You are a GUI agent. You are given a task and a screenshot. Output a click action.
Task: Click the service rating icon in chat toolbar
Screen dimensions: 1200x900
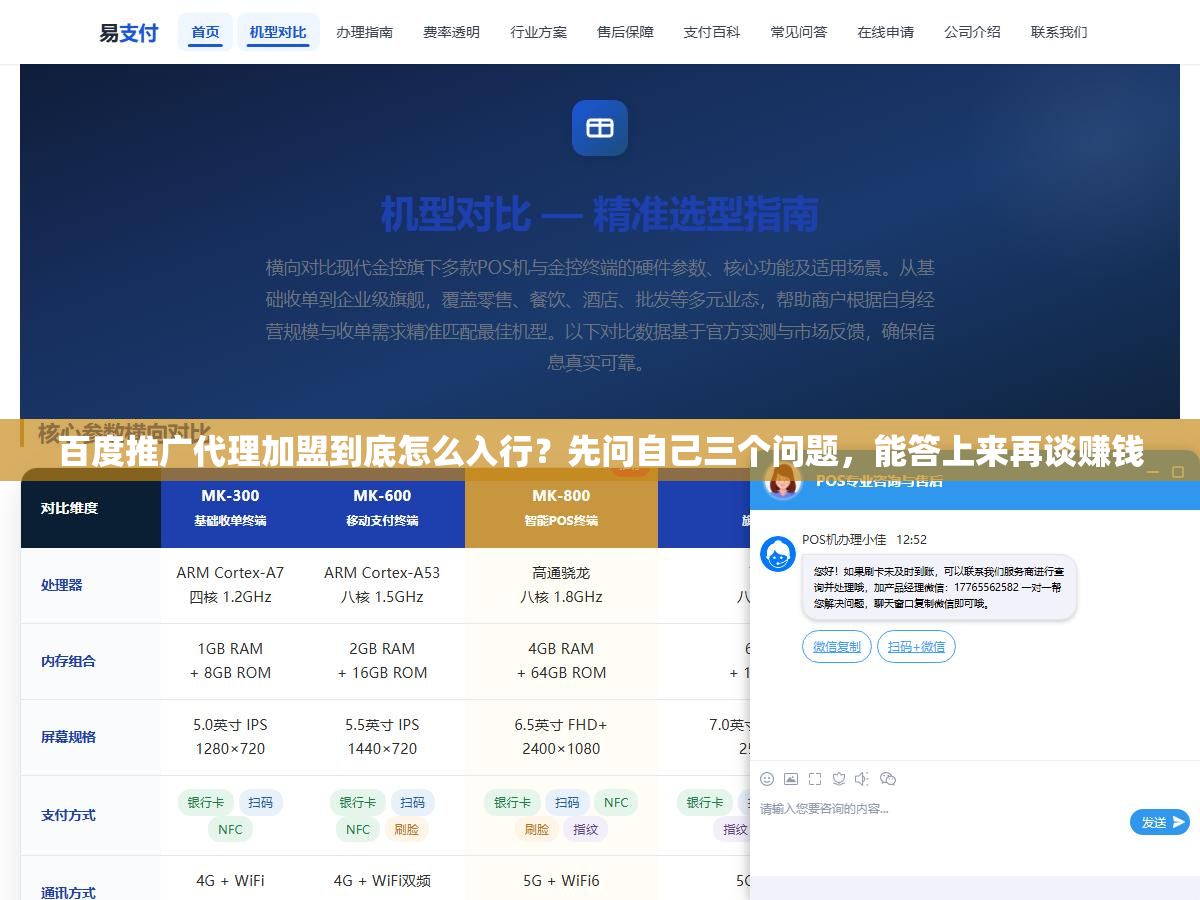[x=839, y=779]
